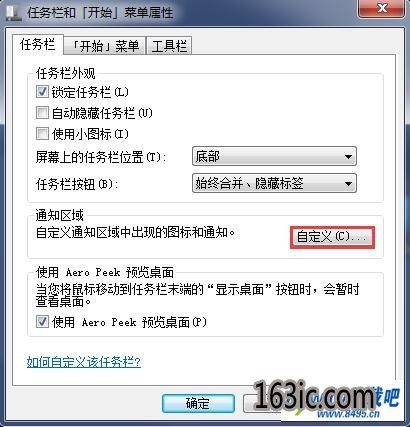The height and width of the screenshot is (427, 410).
Task: Open the 底部 taskbar position combo box
Action: 274,156
